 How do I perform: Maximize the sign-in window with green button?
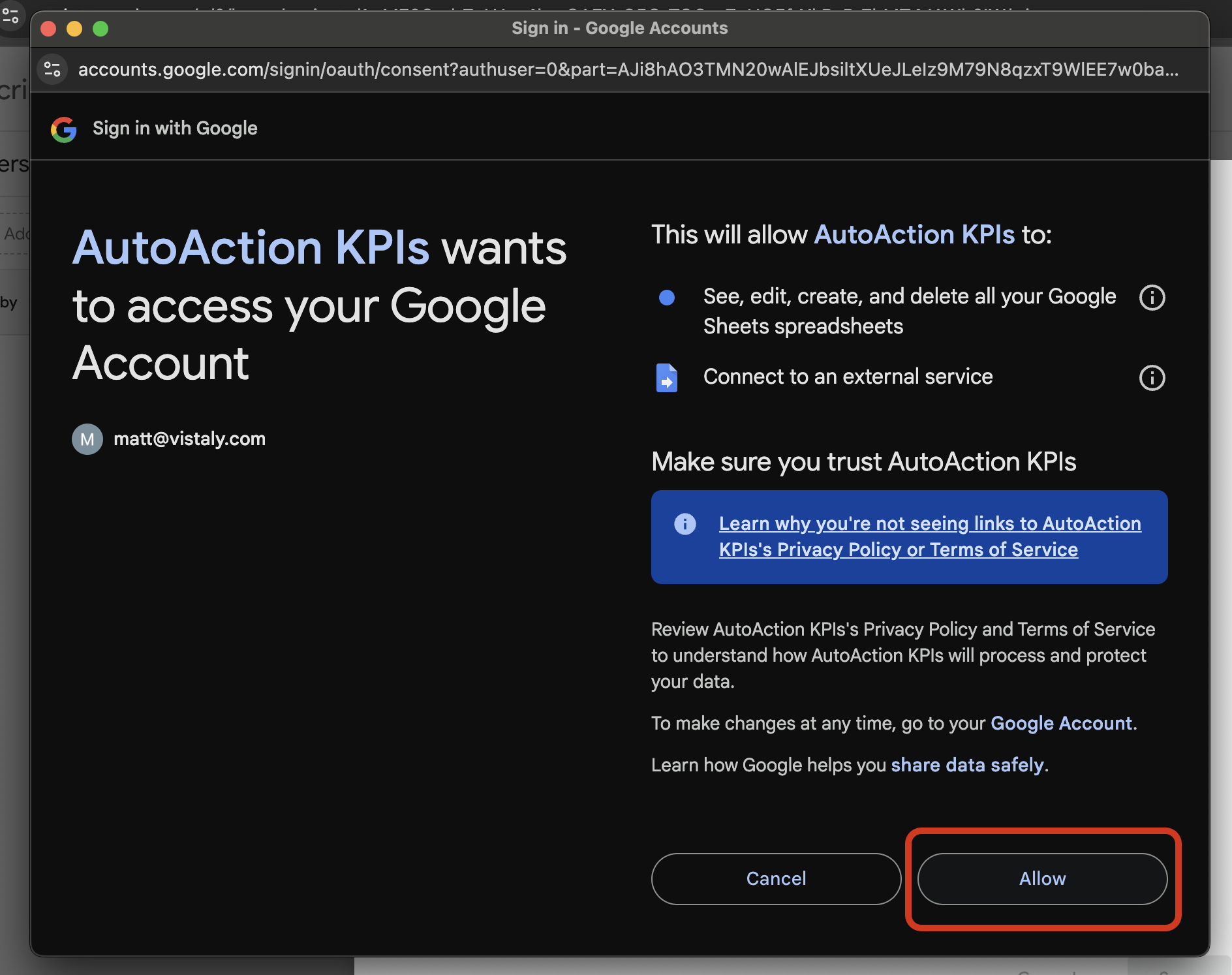100,29
